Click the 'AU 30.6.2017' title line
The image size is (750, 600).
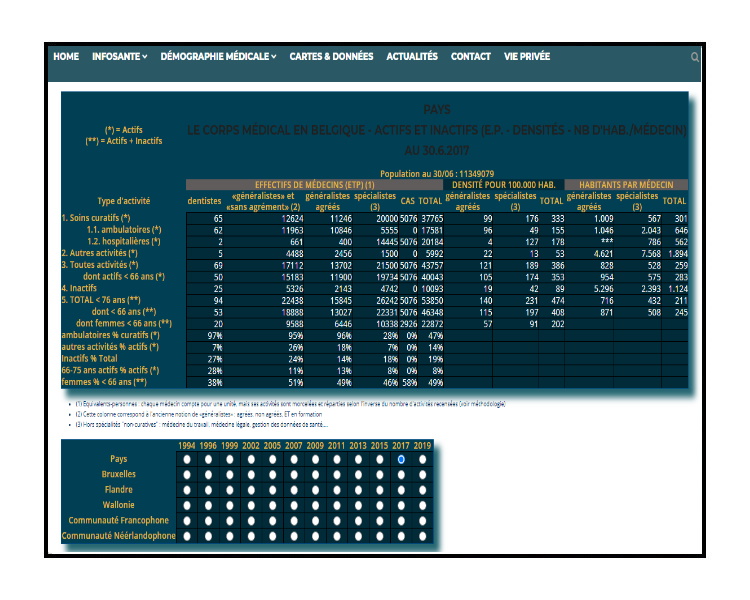(x=437, y=151)
